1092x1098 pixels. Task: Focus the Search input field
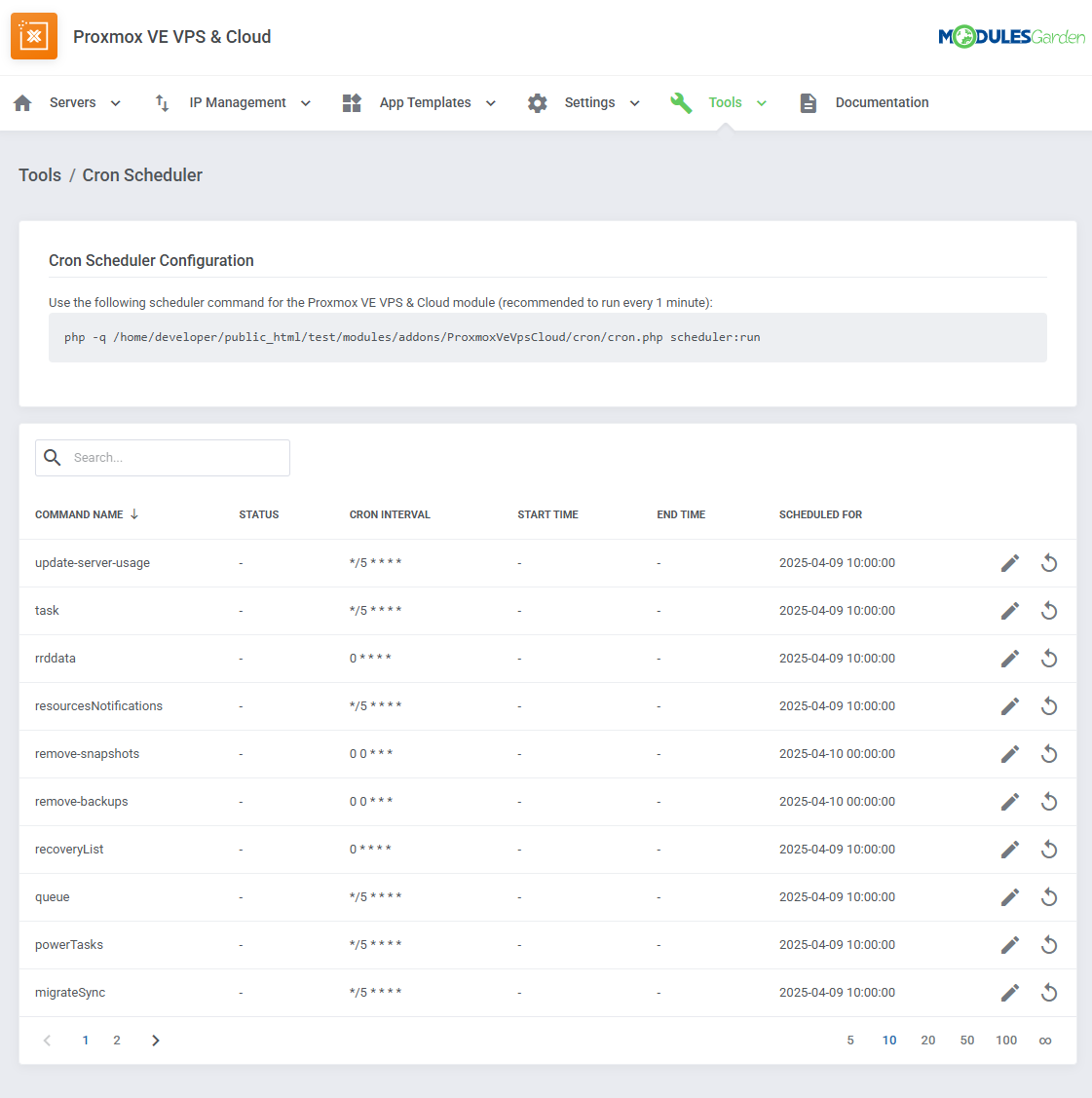163,457
